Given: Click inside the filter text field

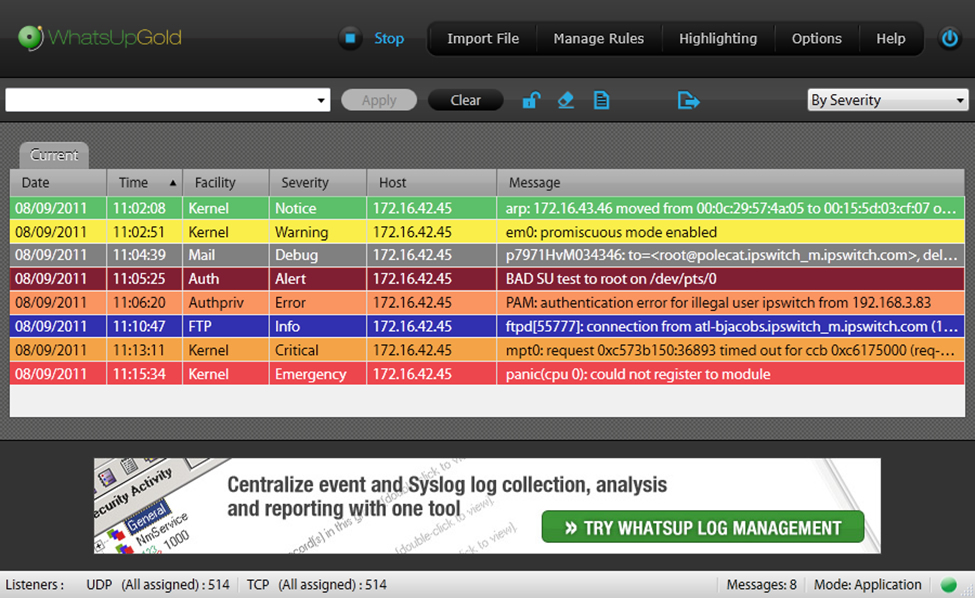Looking at the screenshot, I should pyautogui.click(x=160, y=100).
